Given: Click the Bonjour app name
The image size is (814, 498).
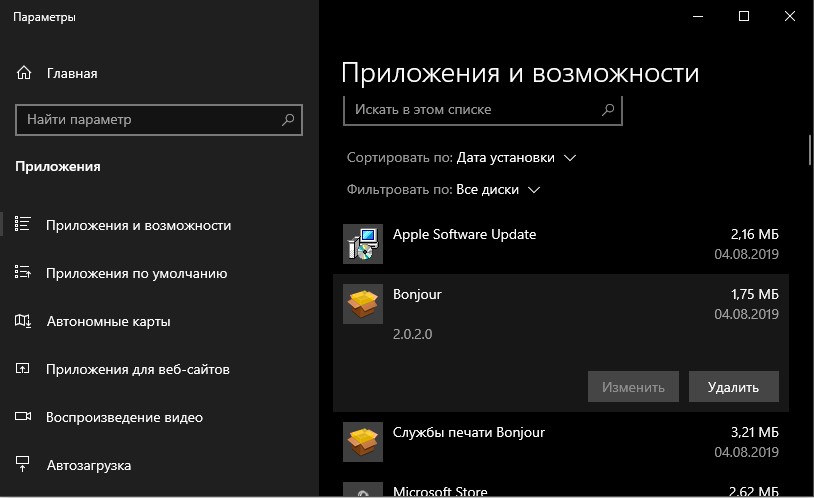Looking at the screenshot, I should click(417, 294).
